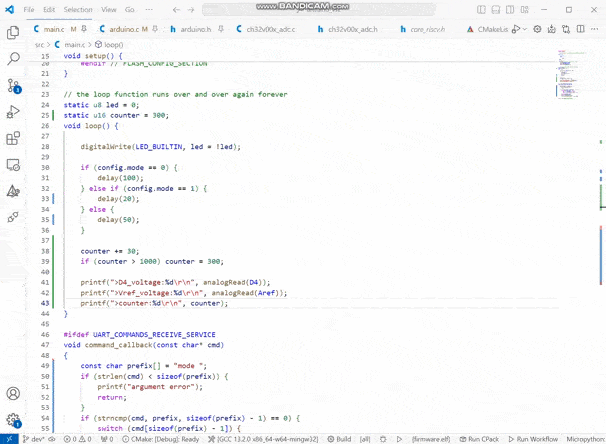Switch the dev* git branch in status bar
Image resolution: width=606 pixels, height=444 pixels.
pos(33,439)
